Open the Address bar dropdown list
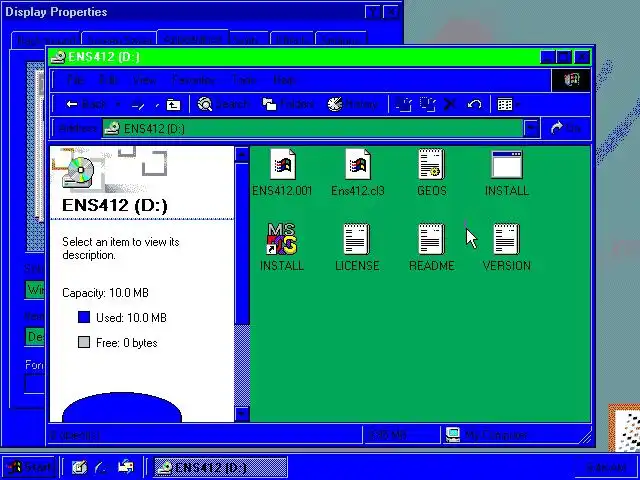The image size is (640, 480). pos(531,129)
